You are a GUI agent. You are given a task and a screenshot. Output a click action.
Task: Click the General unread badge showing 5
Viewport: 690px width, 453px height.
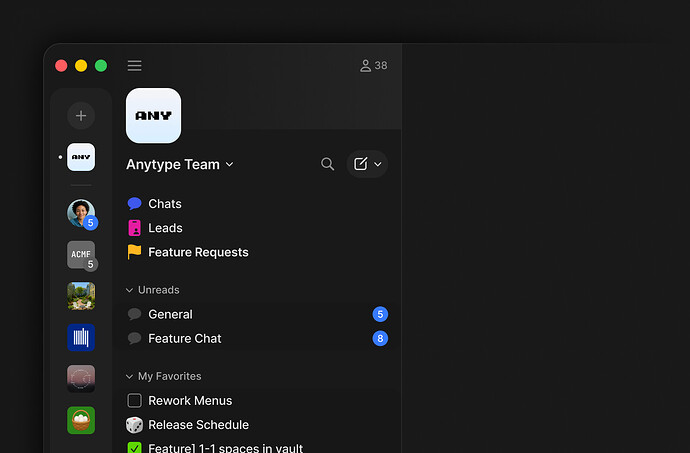[380, 314]
